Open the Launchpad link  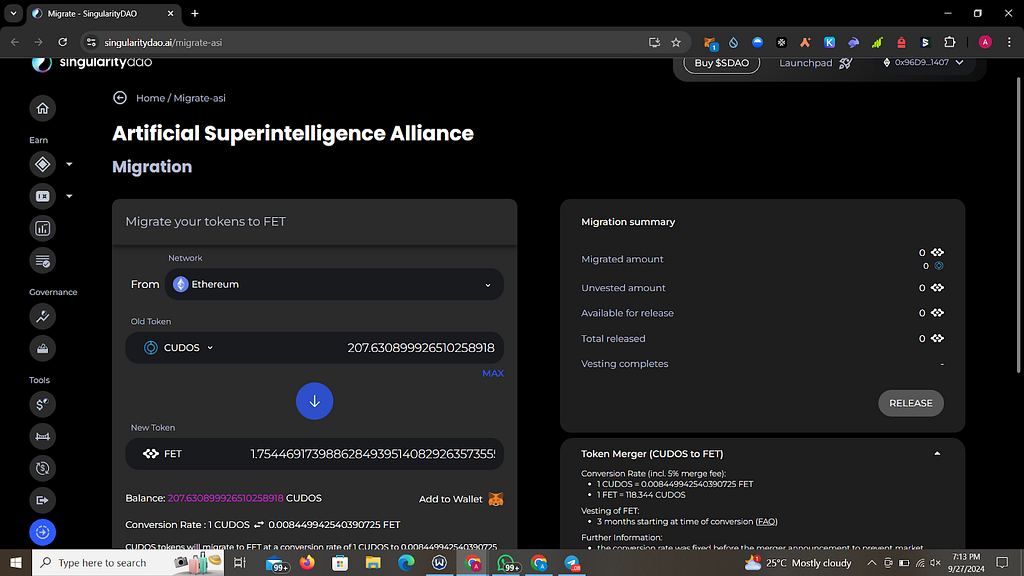coord(815,63)
